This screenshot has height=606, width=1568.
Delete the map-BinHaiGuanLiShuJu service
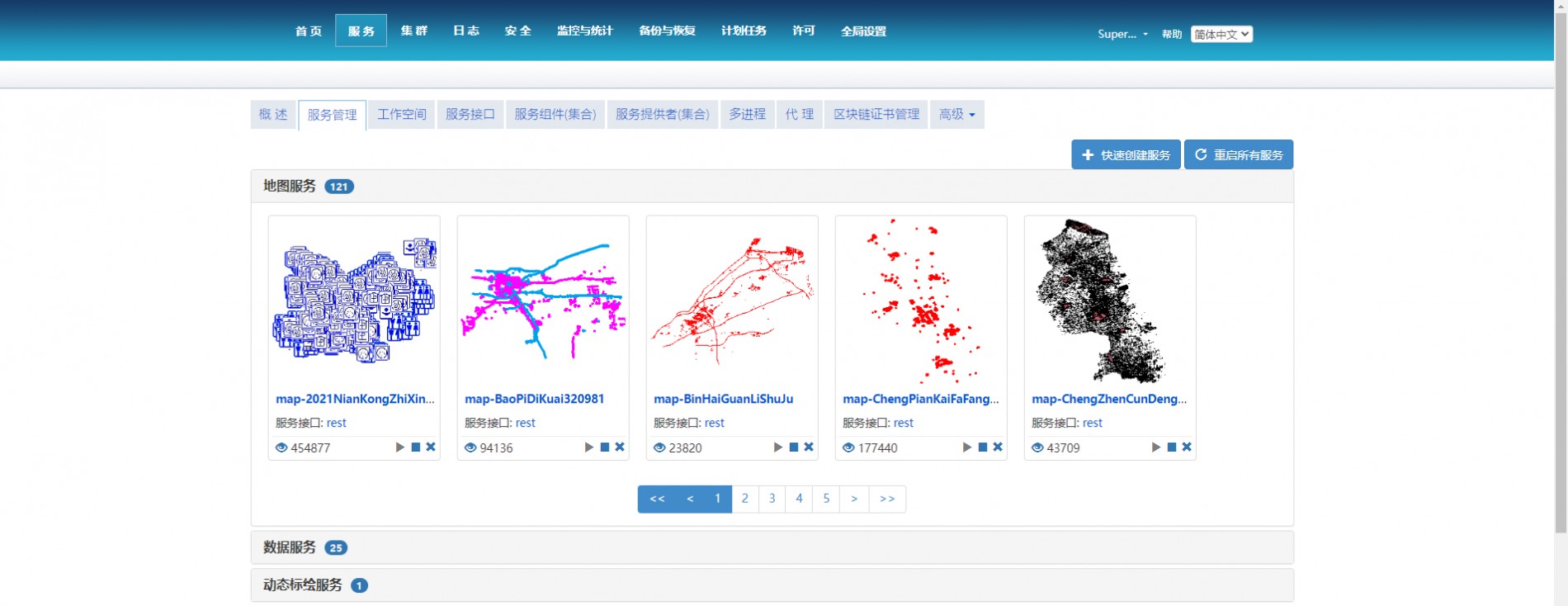809,447
